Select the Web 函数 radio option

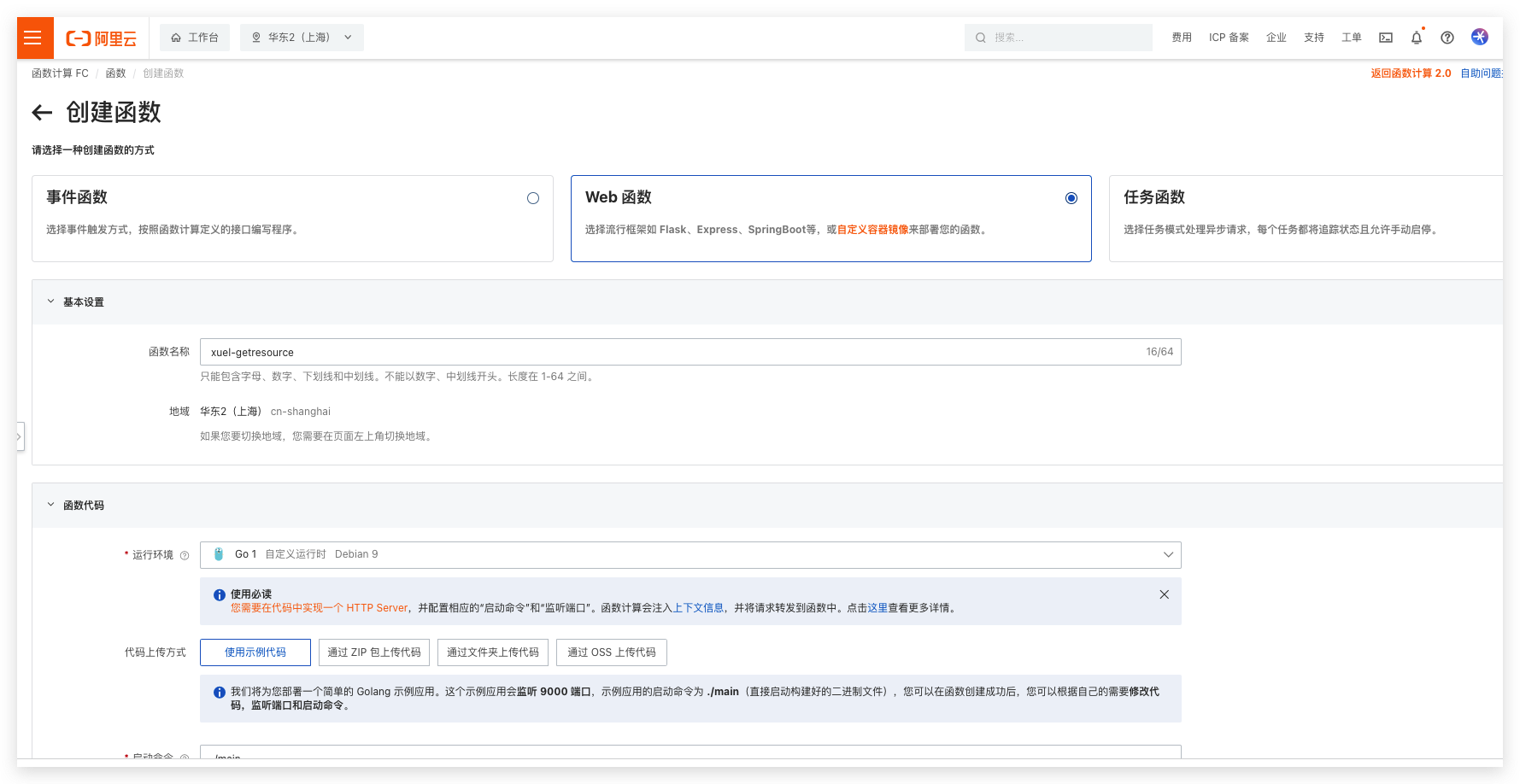coord(1071,198)
